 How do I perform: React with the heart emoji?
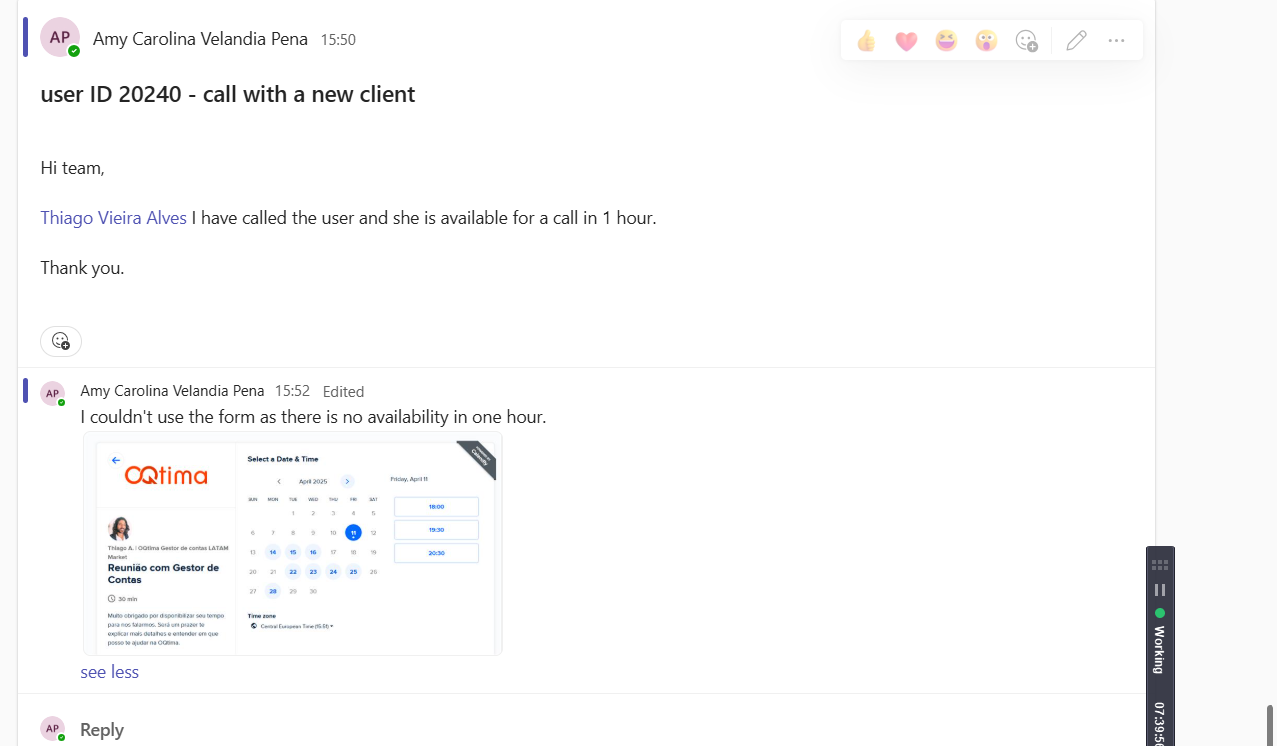[906, 41]
